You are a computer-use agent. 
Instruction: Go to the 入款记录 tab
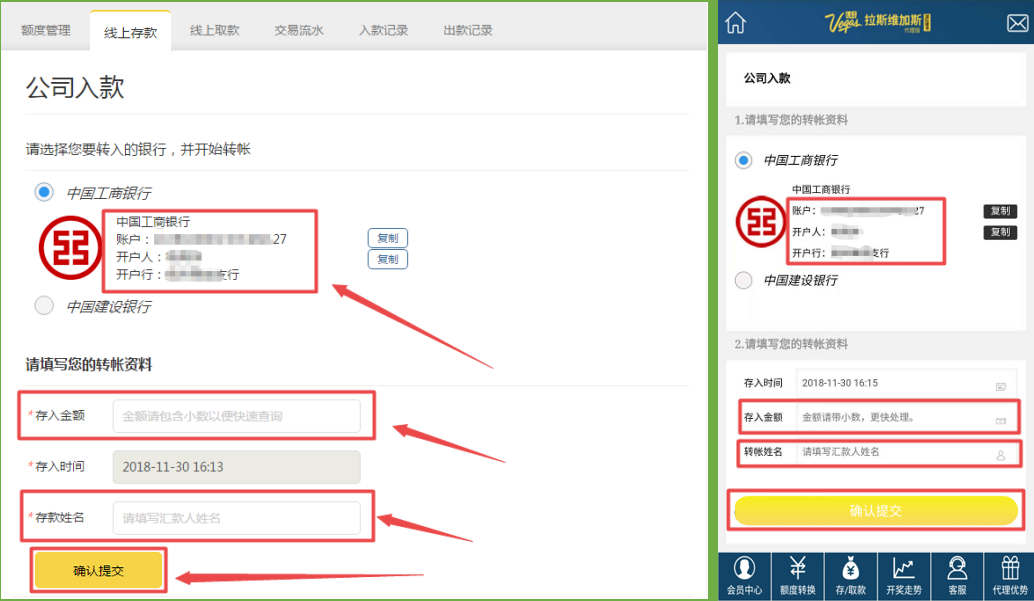pyautogui.click(x=383, y=31)
